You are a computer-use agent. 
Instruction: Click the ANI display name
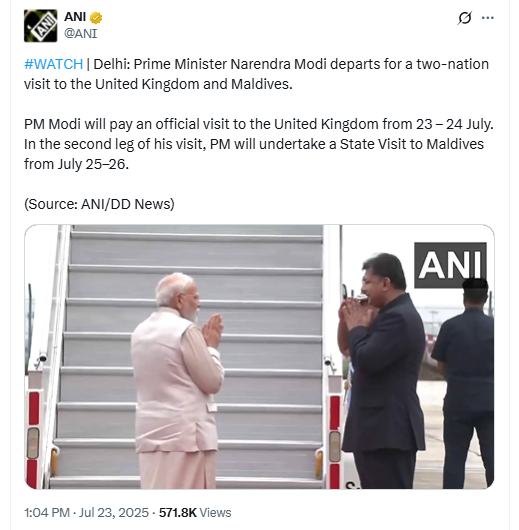coord(75,17)
